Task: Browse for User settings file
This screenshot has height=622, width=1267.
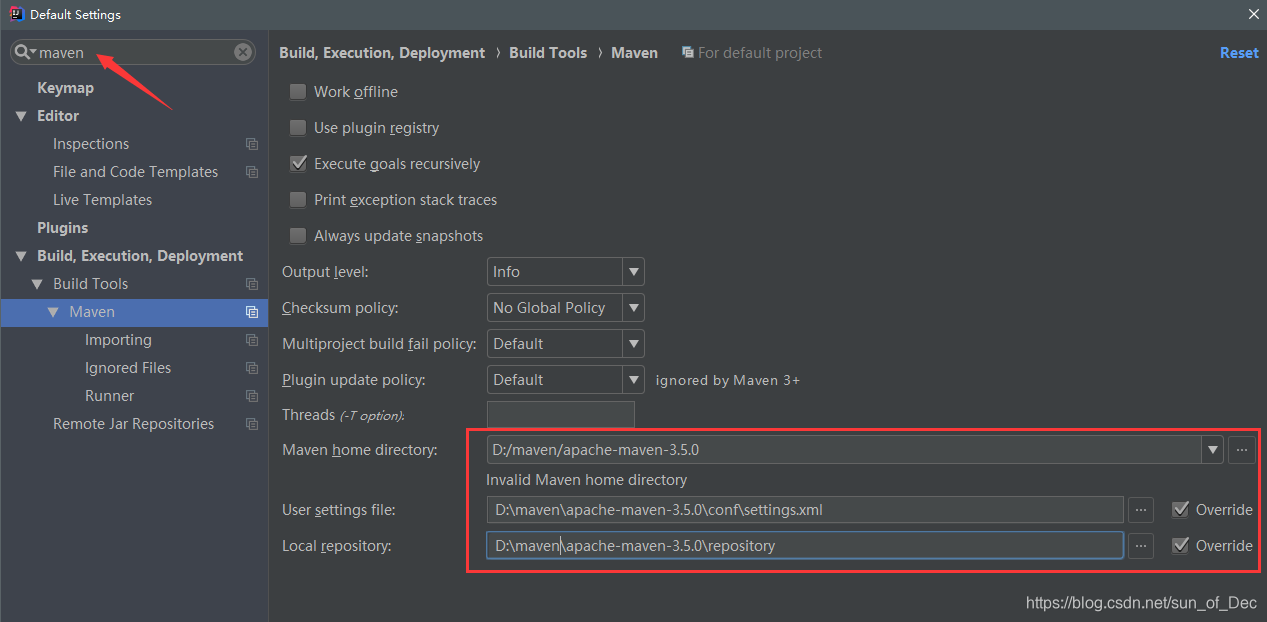Action: coord(1141,510)
